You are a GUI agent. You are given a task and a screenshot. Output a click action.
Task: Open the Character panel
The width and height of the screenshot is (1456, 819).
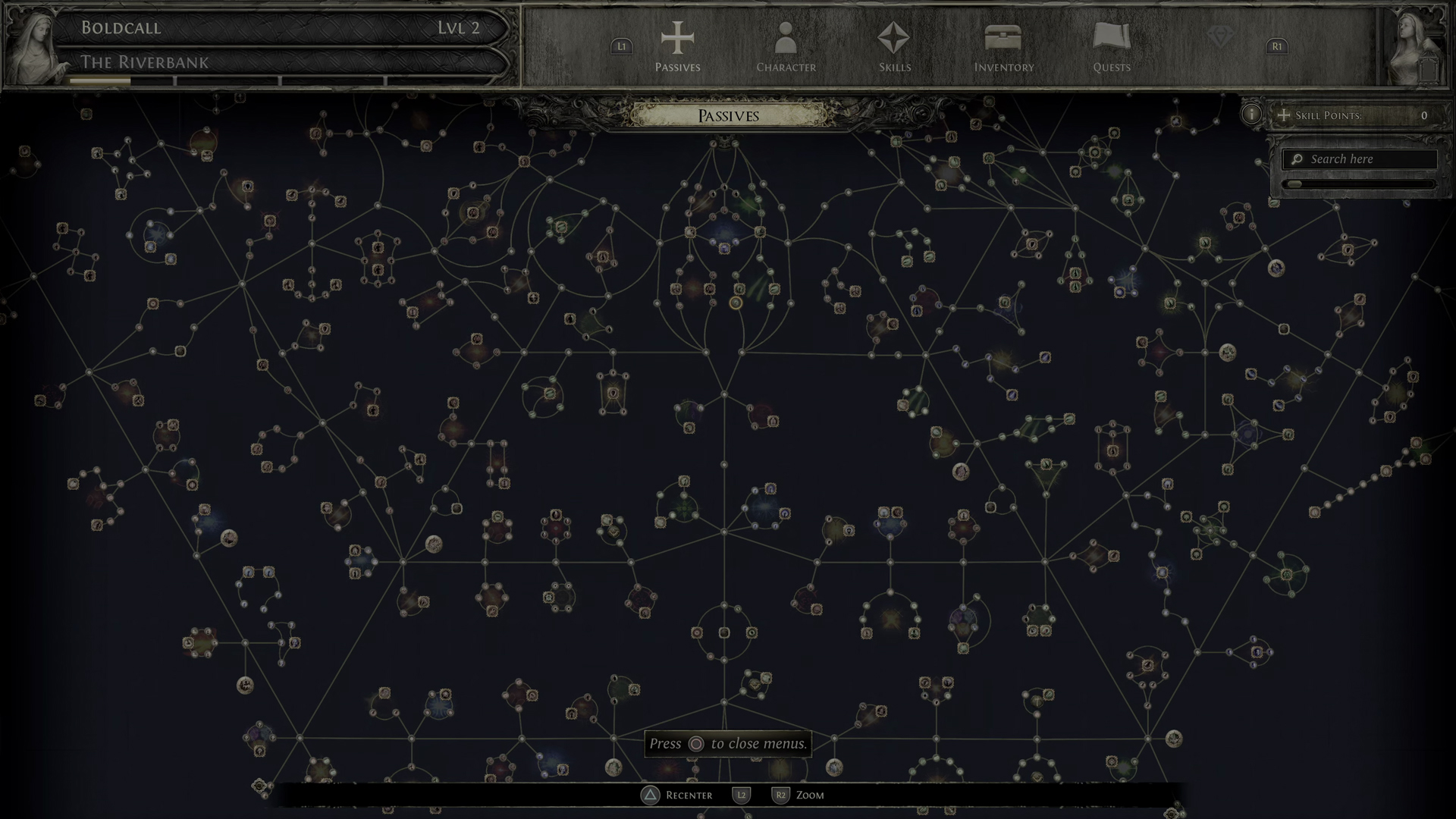pos(786,46)
